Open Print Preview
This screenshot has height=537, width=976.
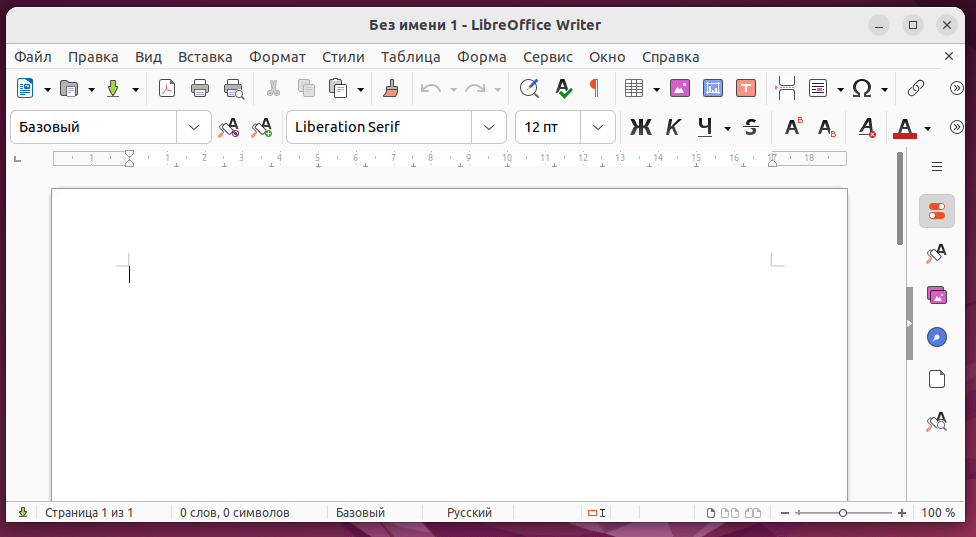[233, 88]
